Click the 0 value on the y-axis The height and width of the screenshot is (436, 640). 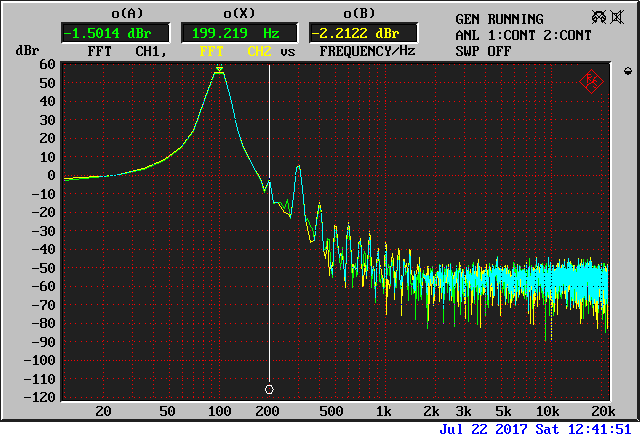point(51,175)
